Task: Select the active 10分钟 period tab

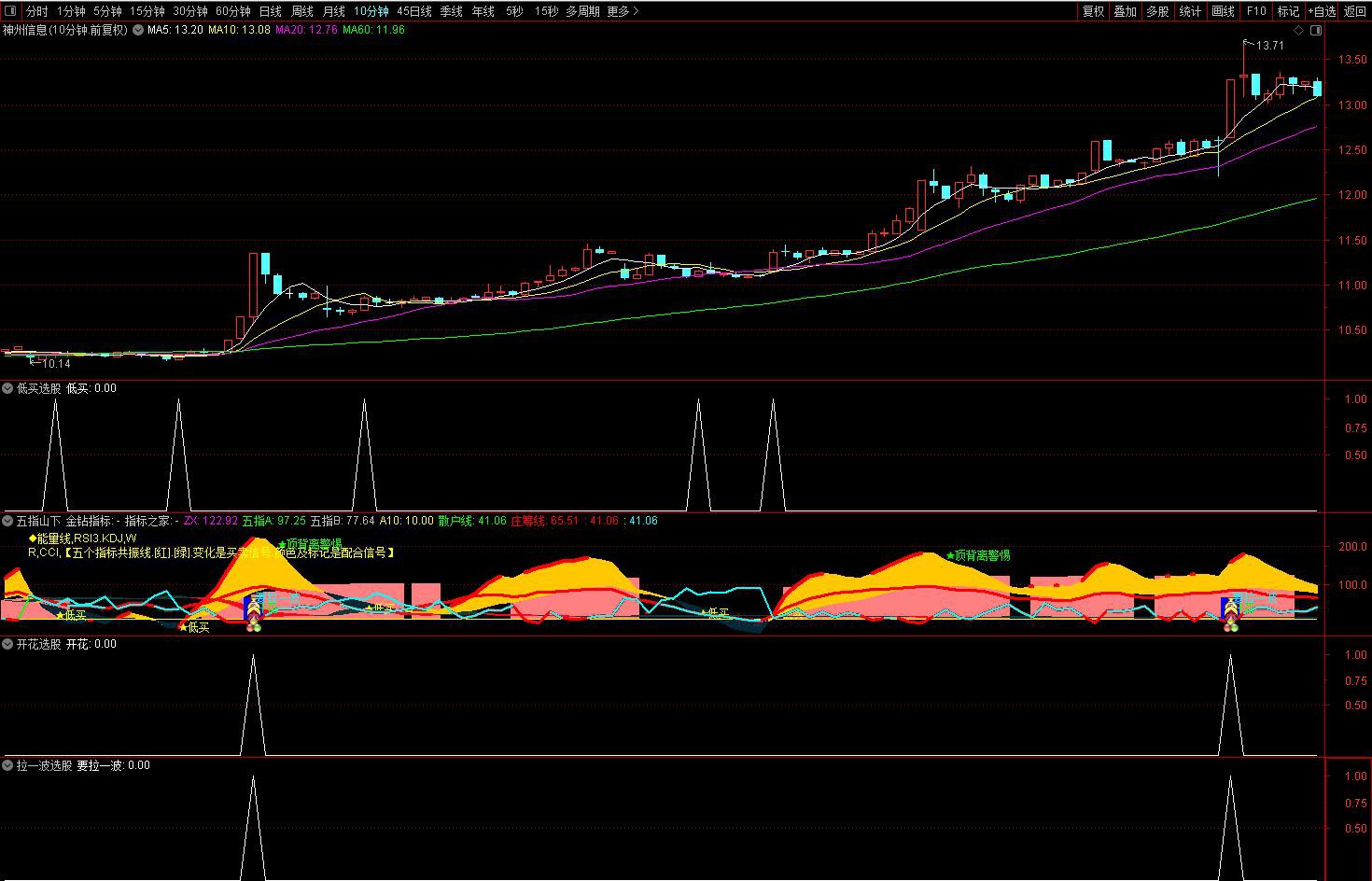Action: [x=371, y=11]
